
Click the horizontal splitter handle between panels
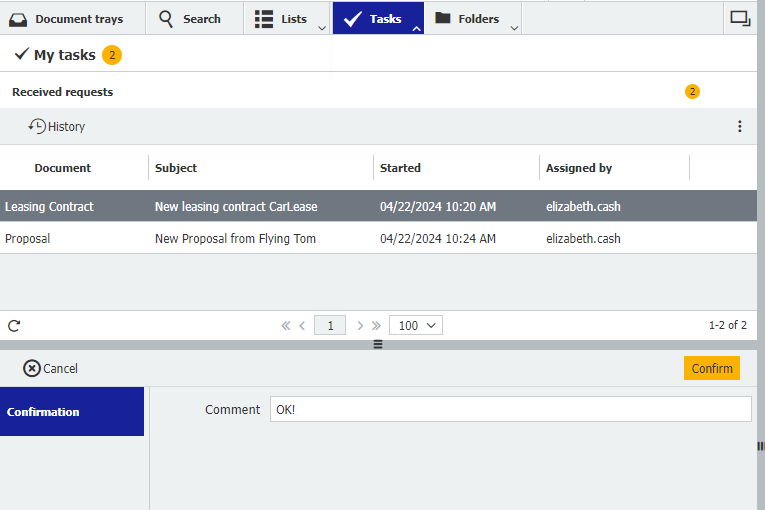(378, 344)
